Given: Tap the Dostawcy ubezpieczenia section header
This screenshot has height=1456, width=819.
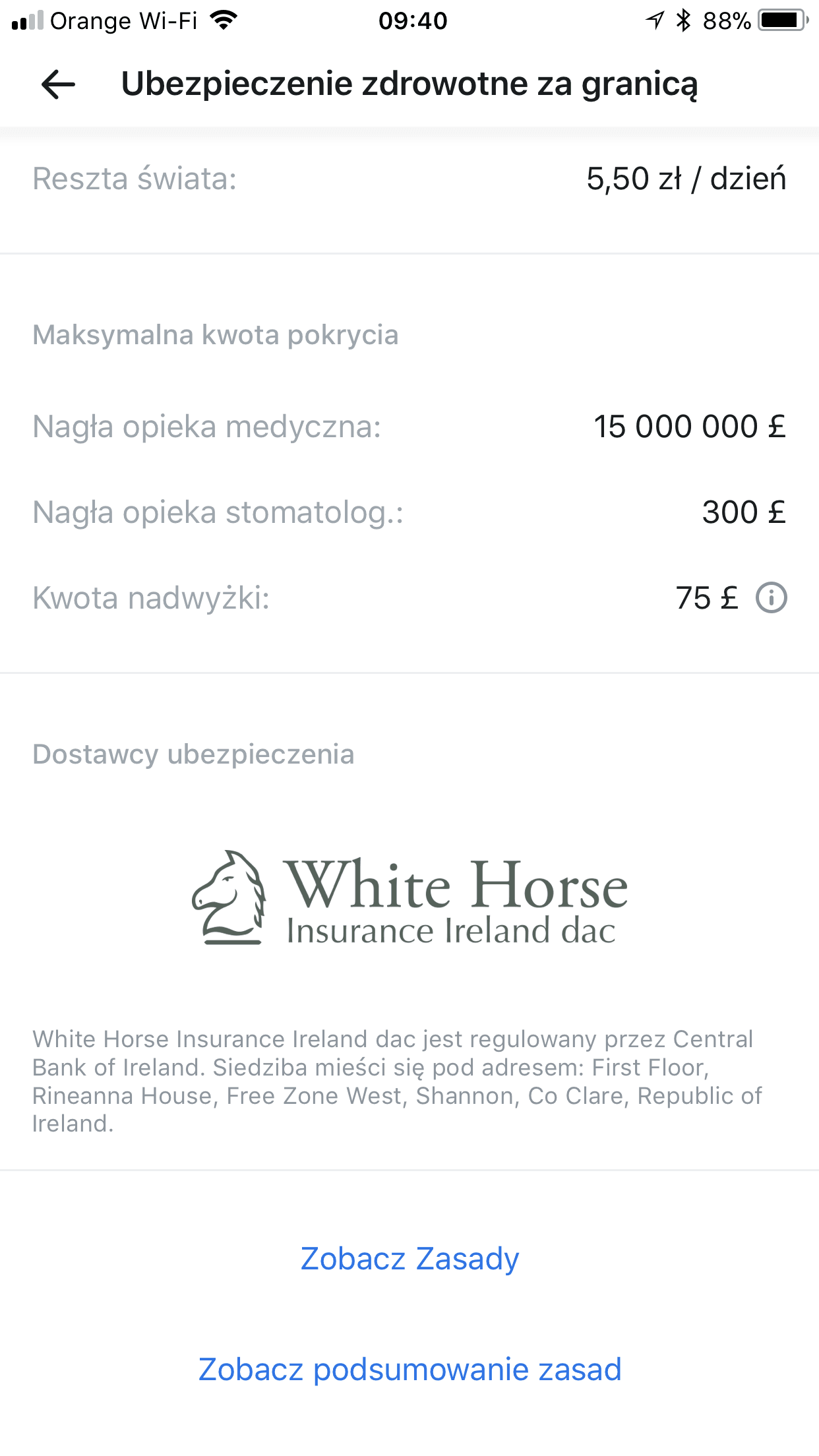Looking at the screenshot, I should (193, 754).
